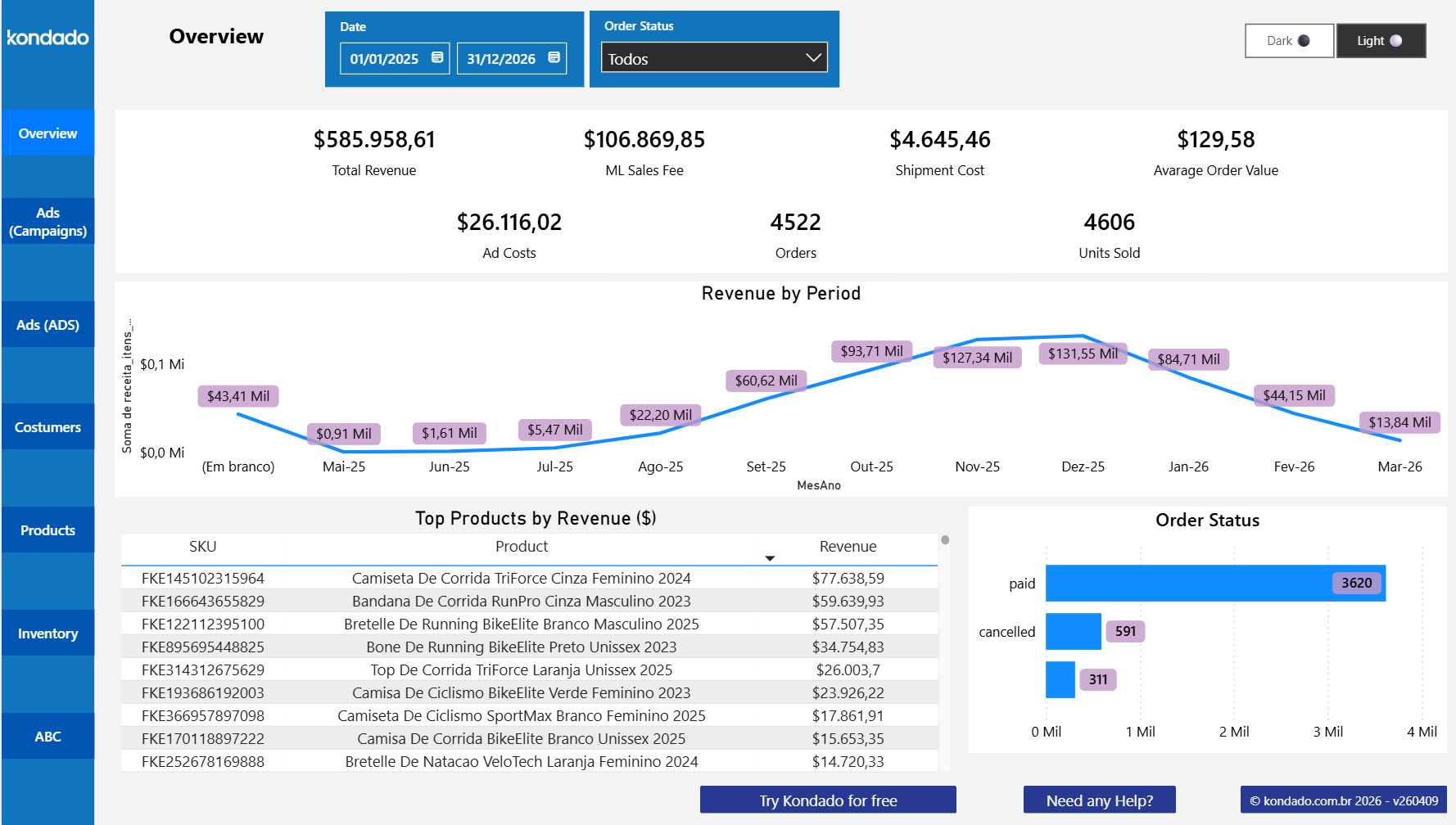Click the 01/01/2025 date input field
Image resolution: width=1456 pixels, height=825 pixels.
coord(385,58)
